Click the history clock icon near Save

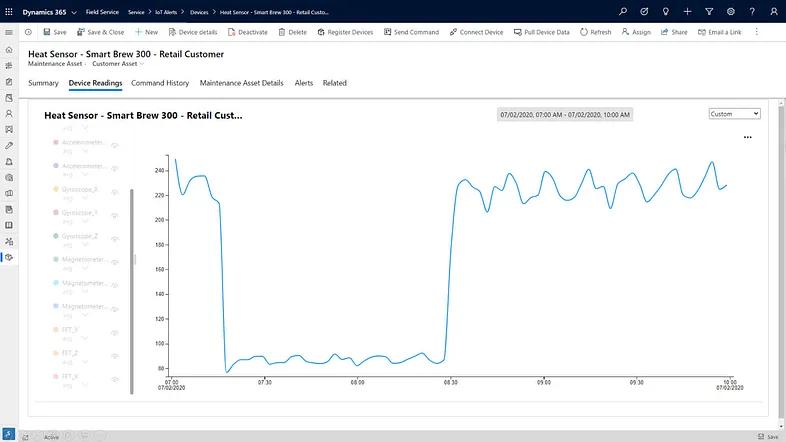tap(28, 32)
